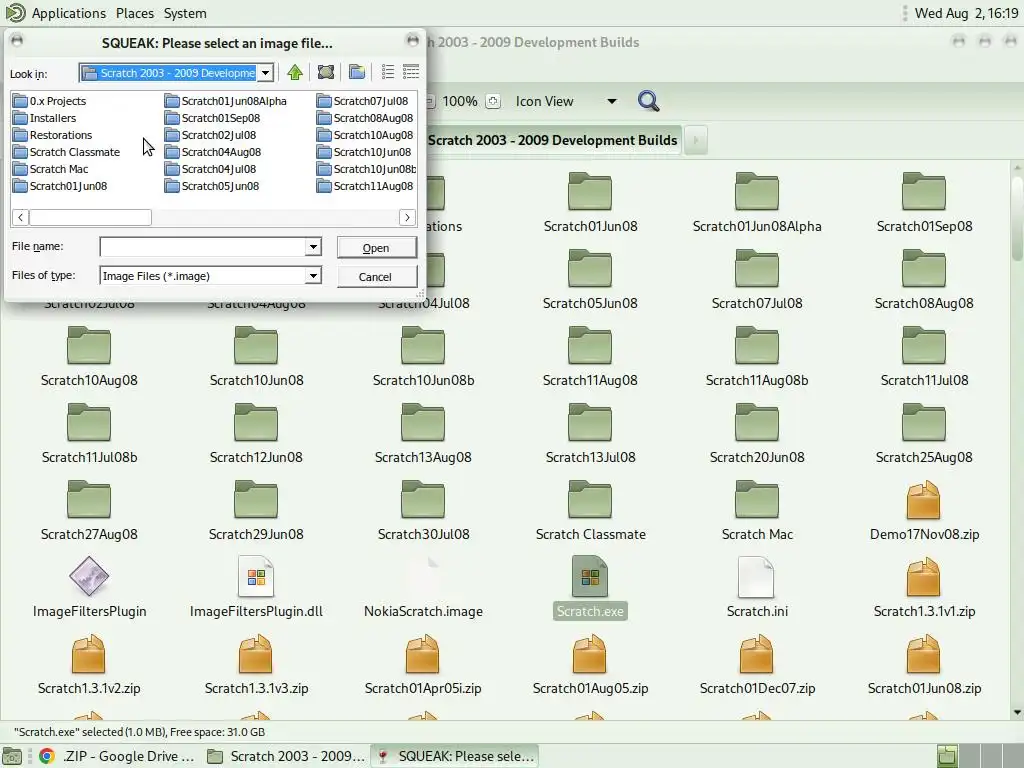Viewport: 1024px width, 768px height.
Task: Cancel the SQUEAK file selection dialog
Action: click(376, 277)
